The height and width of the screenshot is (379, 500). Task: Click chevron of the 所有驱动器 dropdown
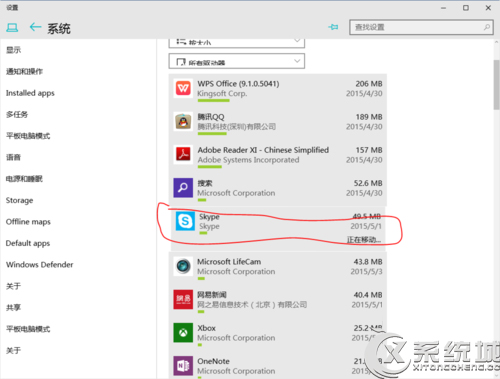tap(297, 61)
